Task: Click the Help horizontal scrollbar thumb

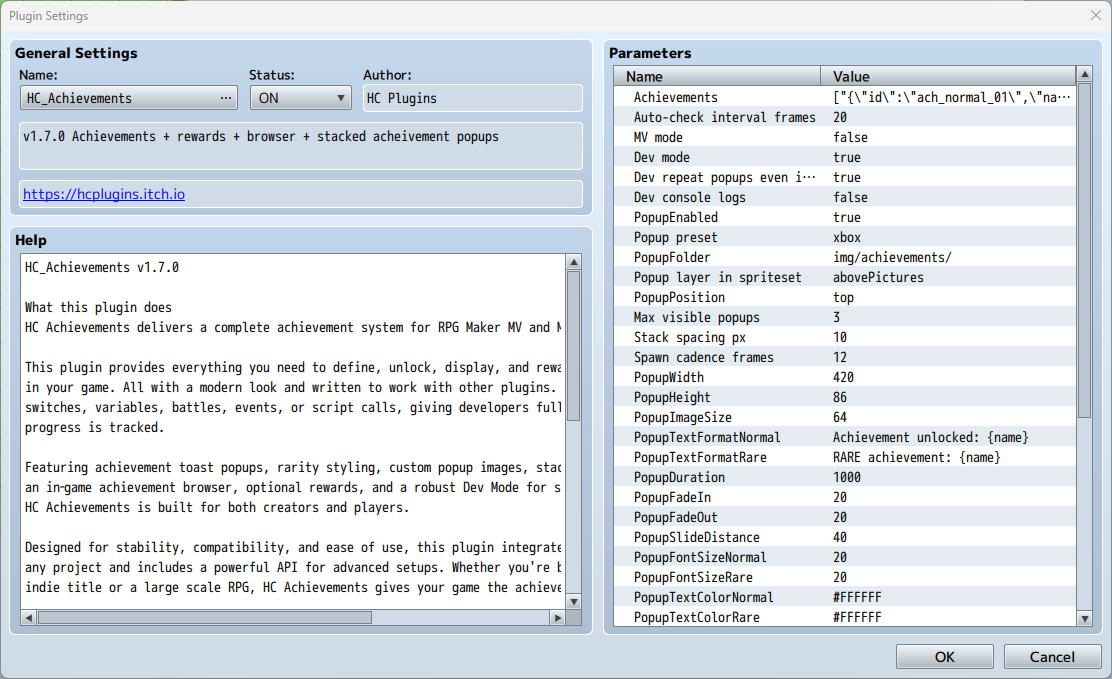Action: pos(205,618)
